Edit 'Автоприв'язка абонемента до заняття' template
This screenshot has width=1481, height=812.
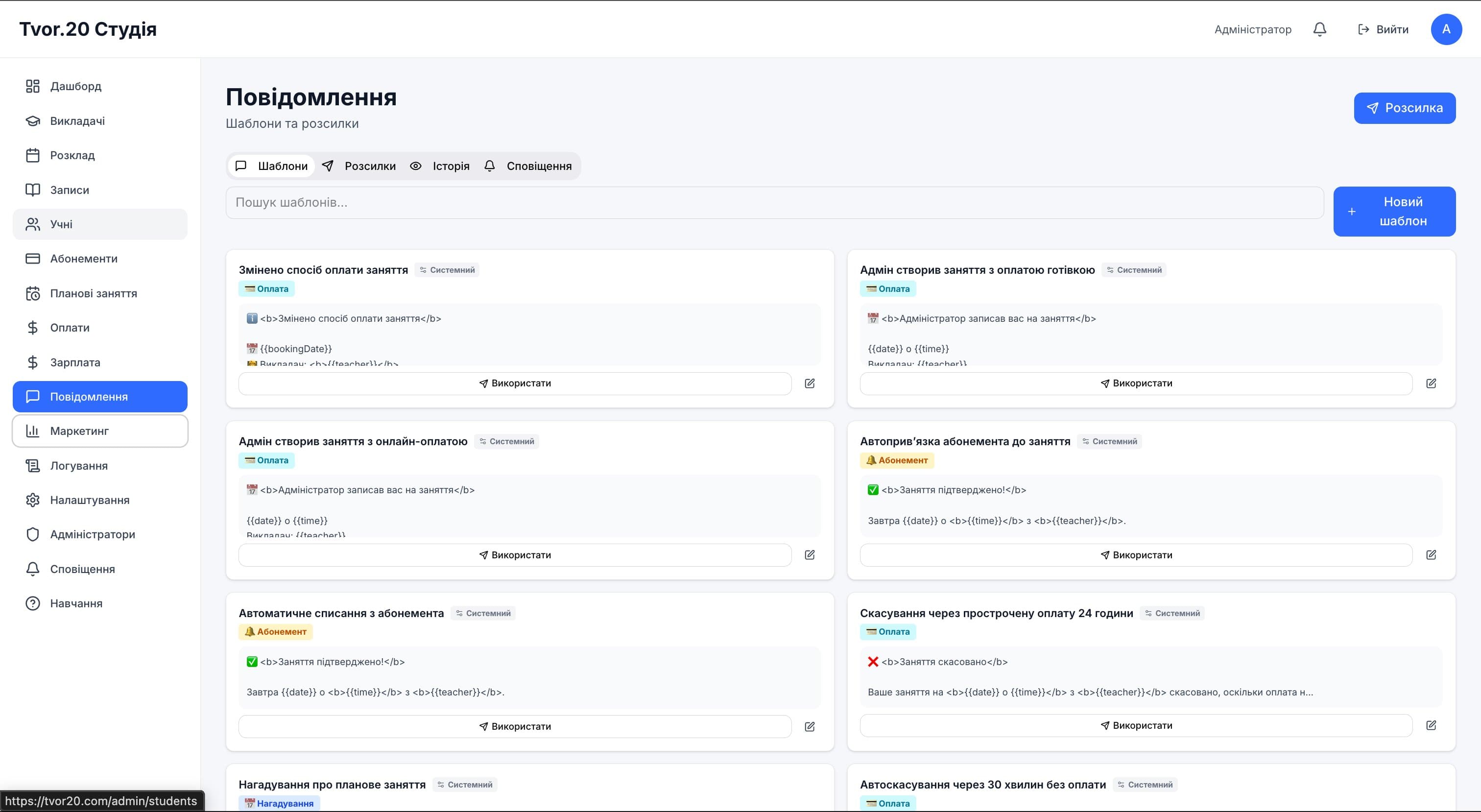[1431, 555]
